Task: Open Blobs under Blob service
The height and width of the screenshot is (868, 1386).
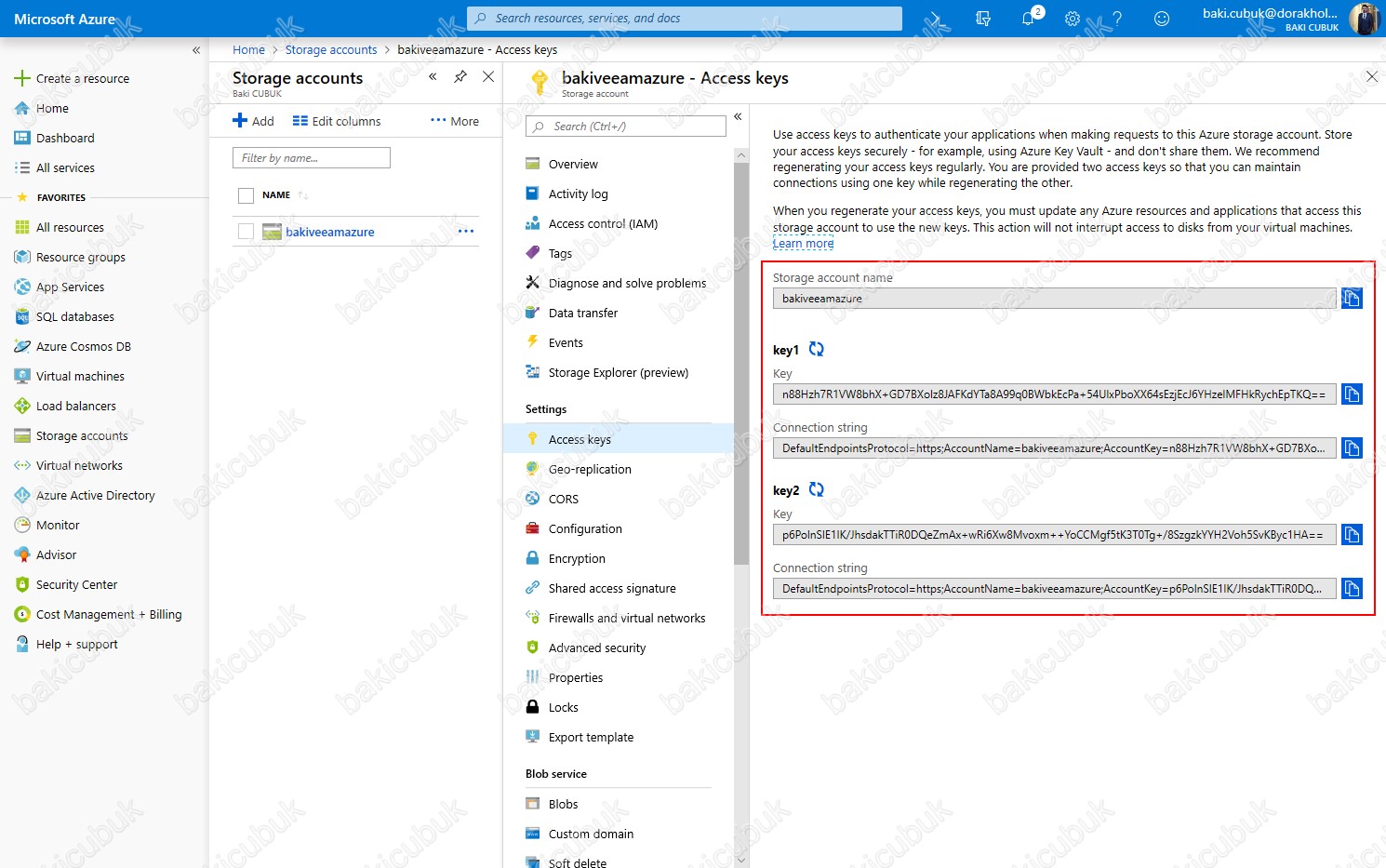Action: [563, 804]
